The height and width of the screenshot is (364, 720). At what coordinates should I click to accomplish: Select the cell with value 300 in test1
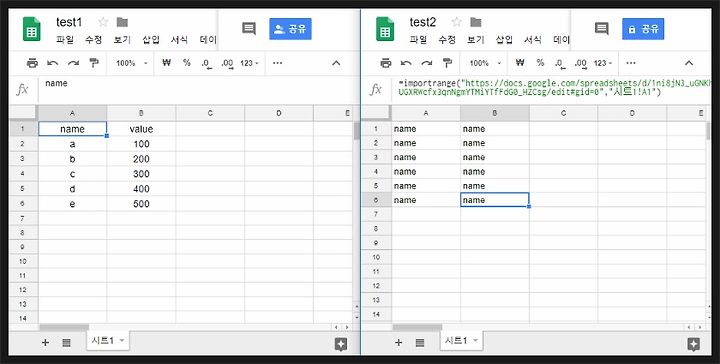pyautogui.click(x=141, y=174)
